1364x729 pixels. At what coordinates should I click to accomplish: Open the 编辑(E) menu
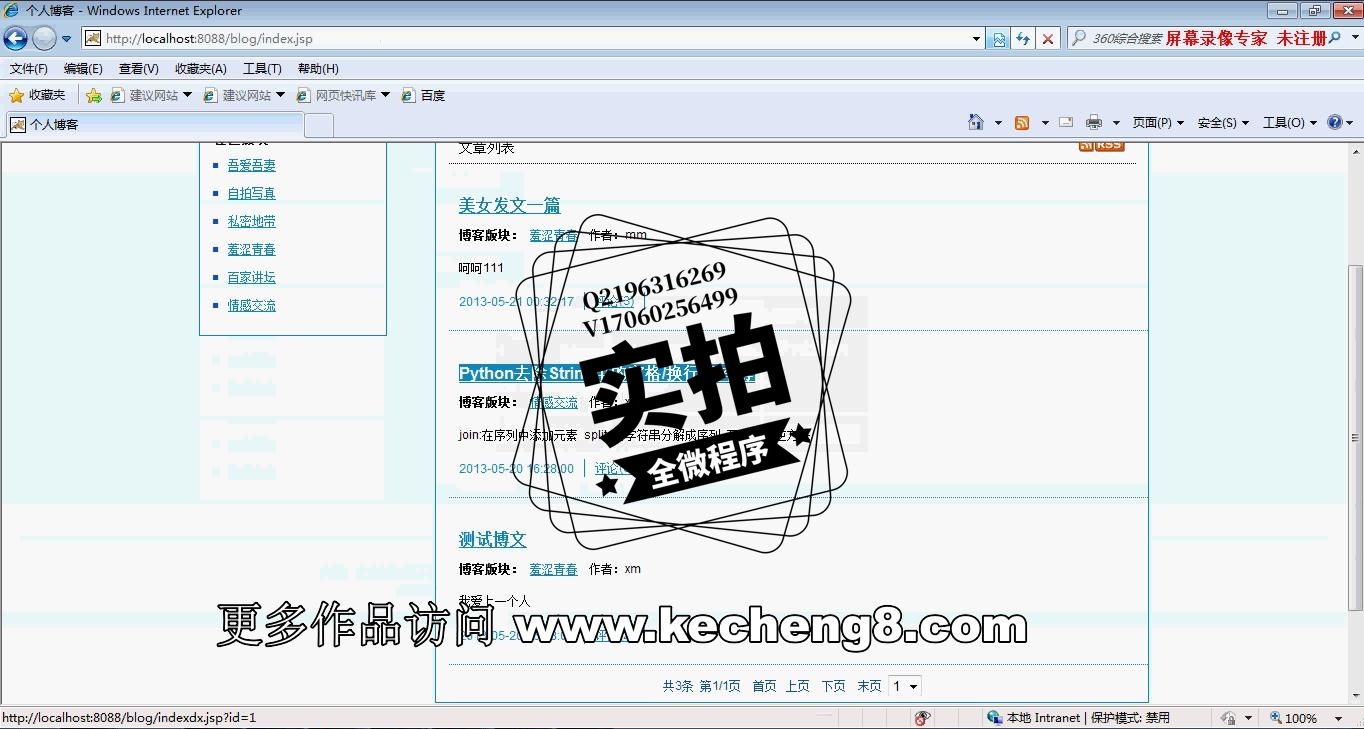point(83,69)
